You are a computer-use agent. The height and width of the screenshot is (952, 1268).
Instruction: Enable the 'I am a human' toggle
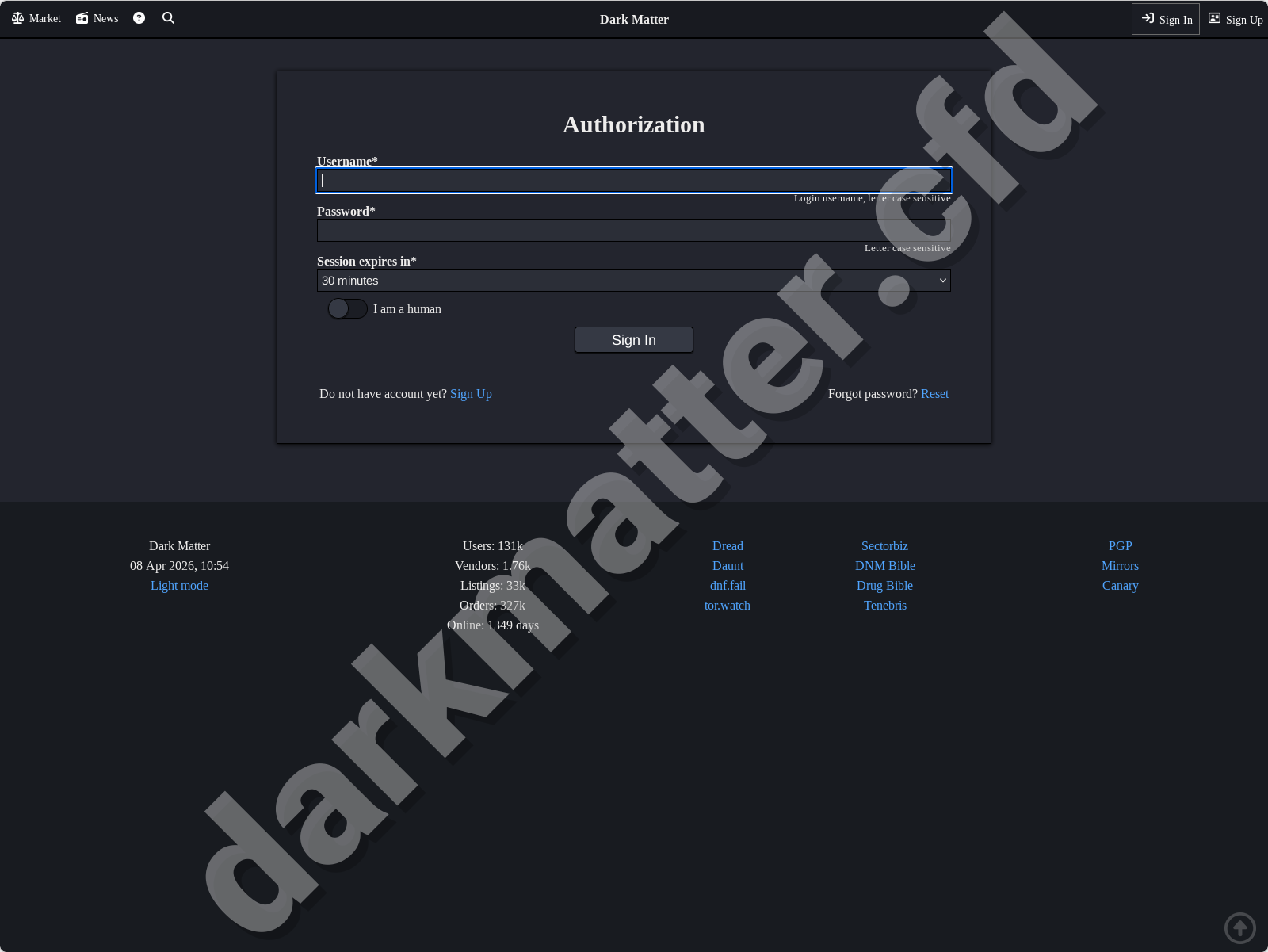coord(347,308)
